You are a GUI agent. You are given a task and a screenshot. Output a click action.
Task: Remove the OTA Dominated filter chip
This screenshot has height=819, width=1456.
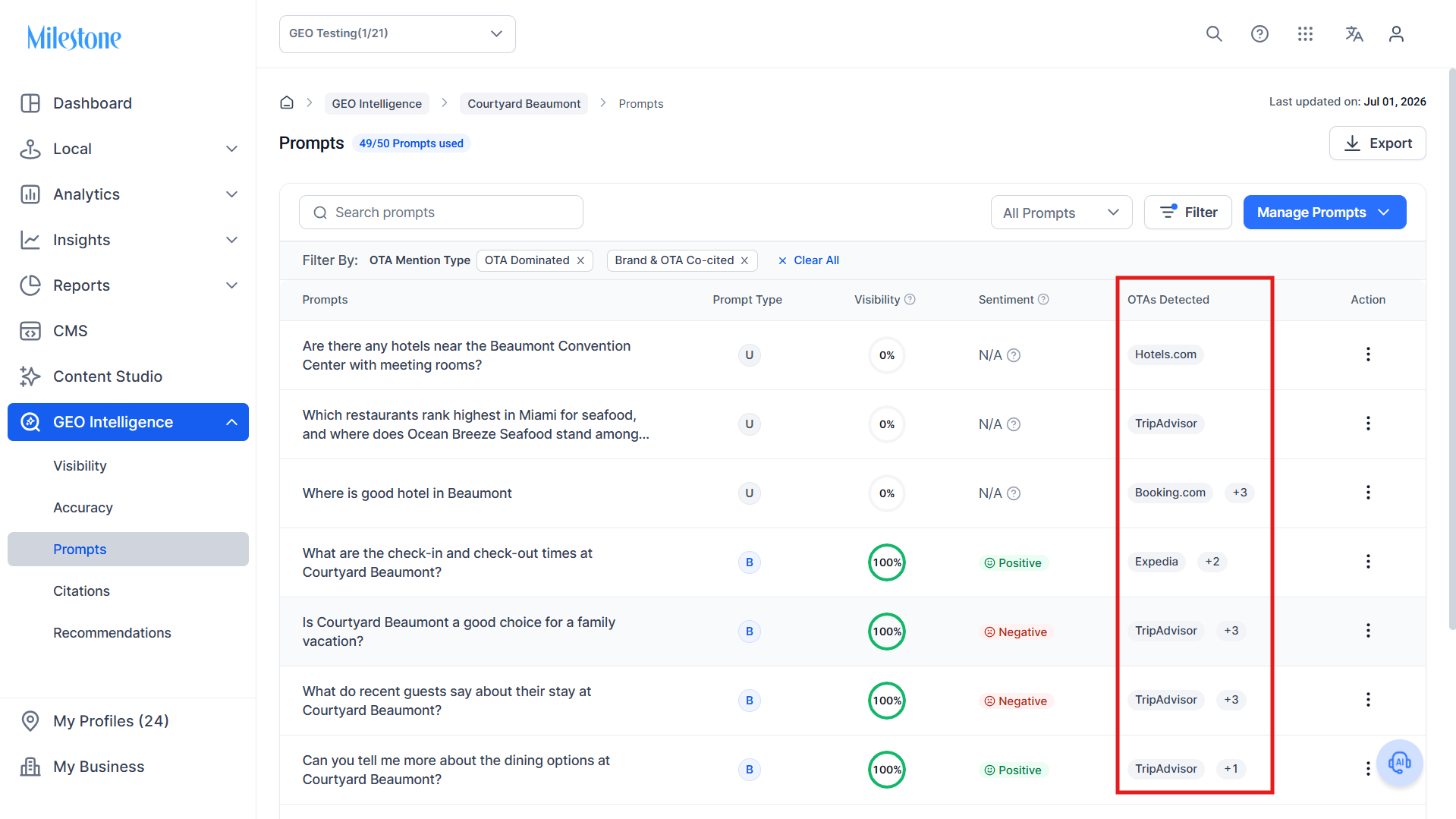point(580,260)
